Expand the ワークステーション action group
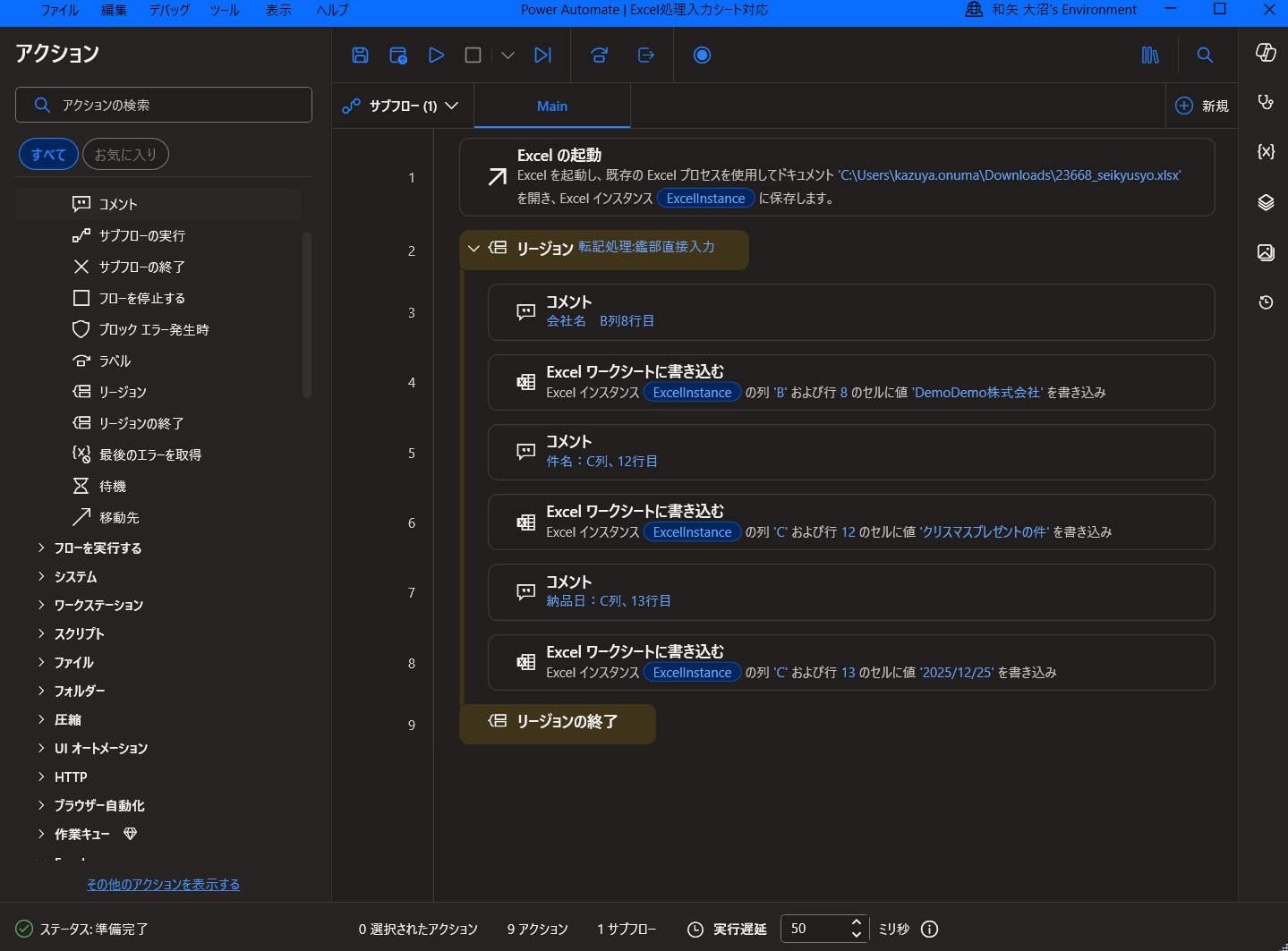The image size is (1288, 951). click(41, 605)
